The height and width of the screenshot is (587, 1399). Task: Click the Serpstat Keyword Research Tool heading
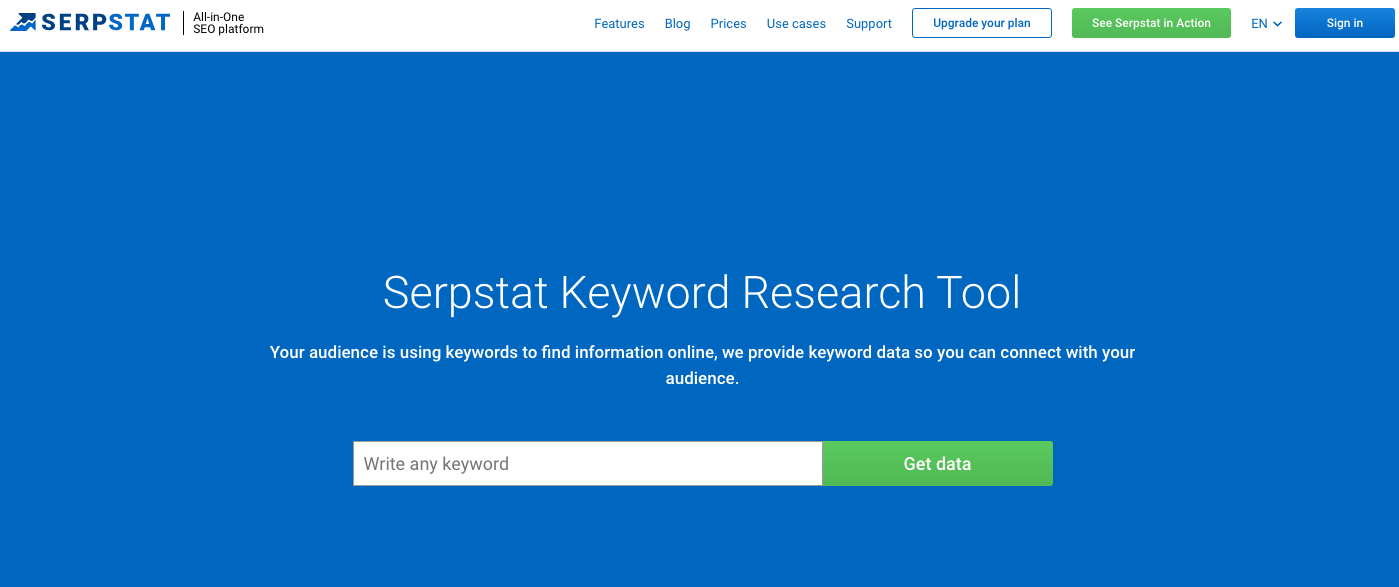702,293
